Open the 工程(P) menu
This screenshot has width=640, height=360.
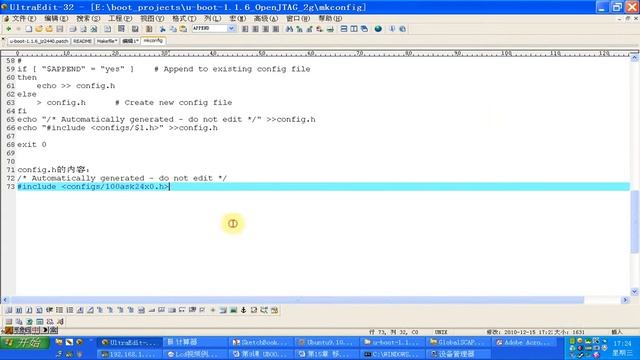[120, 18]
